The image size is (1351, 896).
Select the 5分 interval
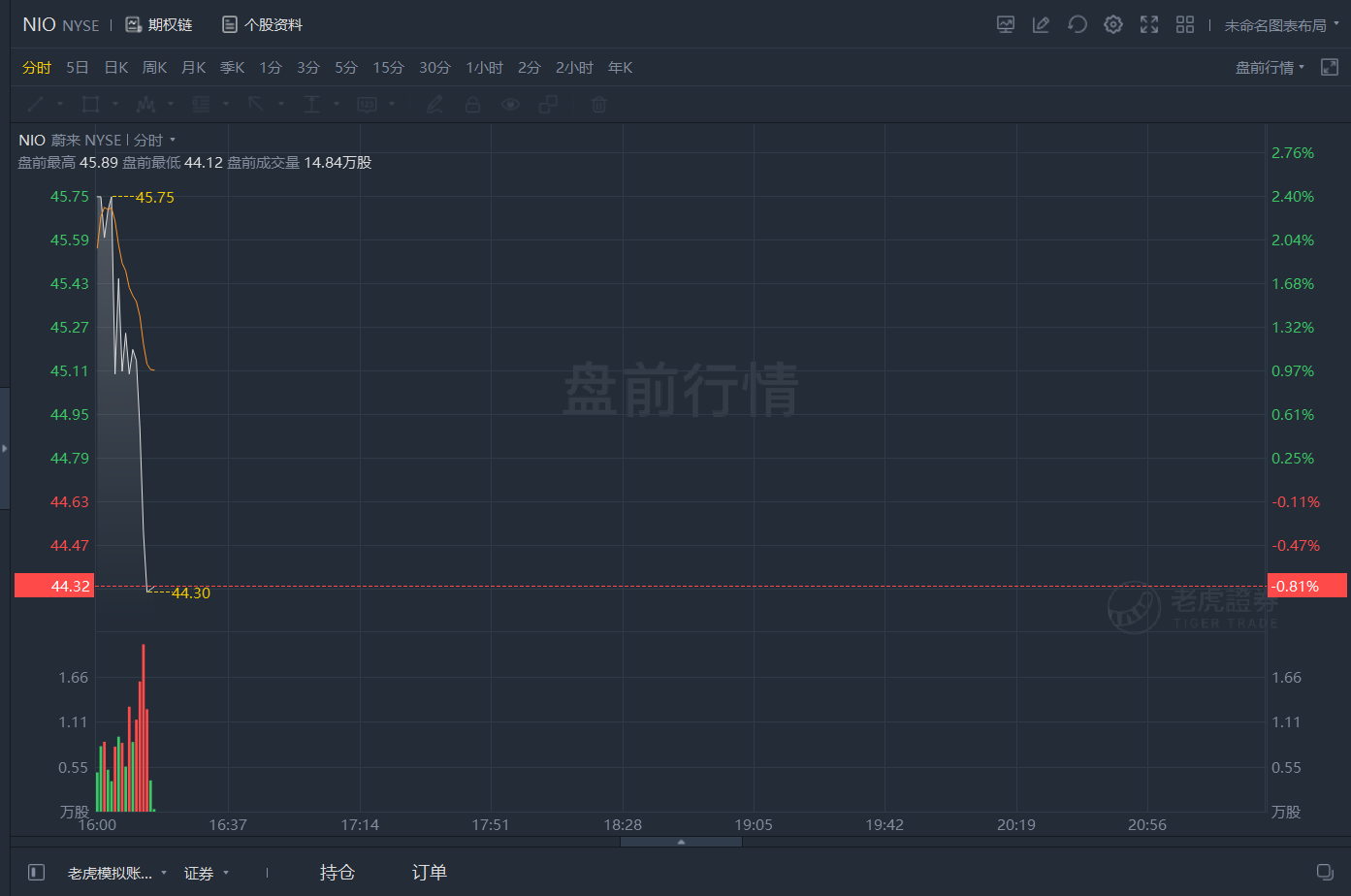pyautogui.click(x=346, y=67)
